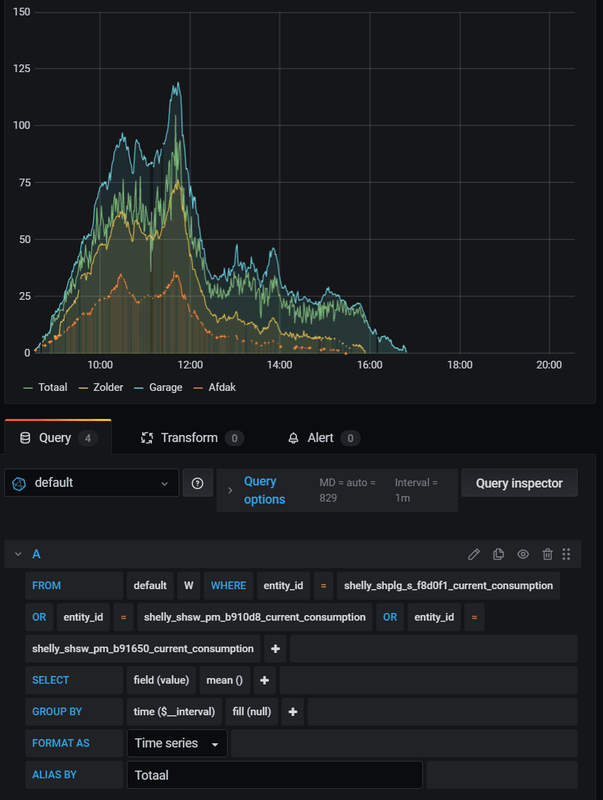Viewport: 603px width, 800px height.
Task: Open the Time series format dropdown
Action: point(177,743)
